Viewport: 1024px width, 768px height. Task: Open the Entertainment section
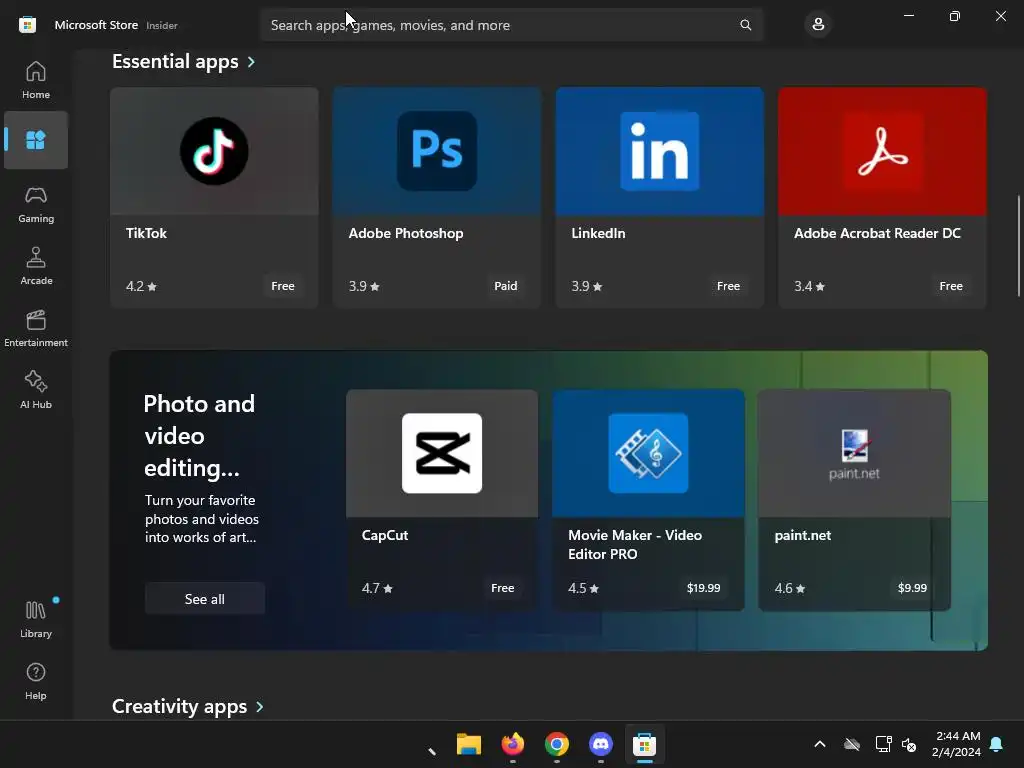point(36,328)
